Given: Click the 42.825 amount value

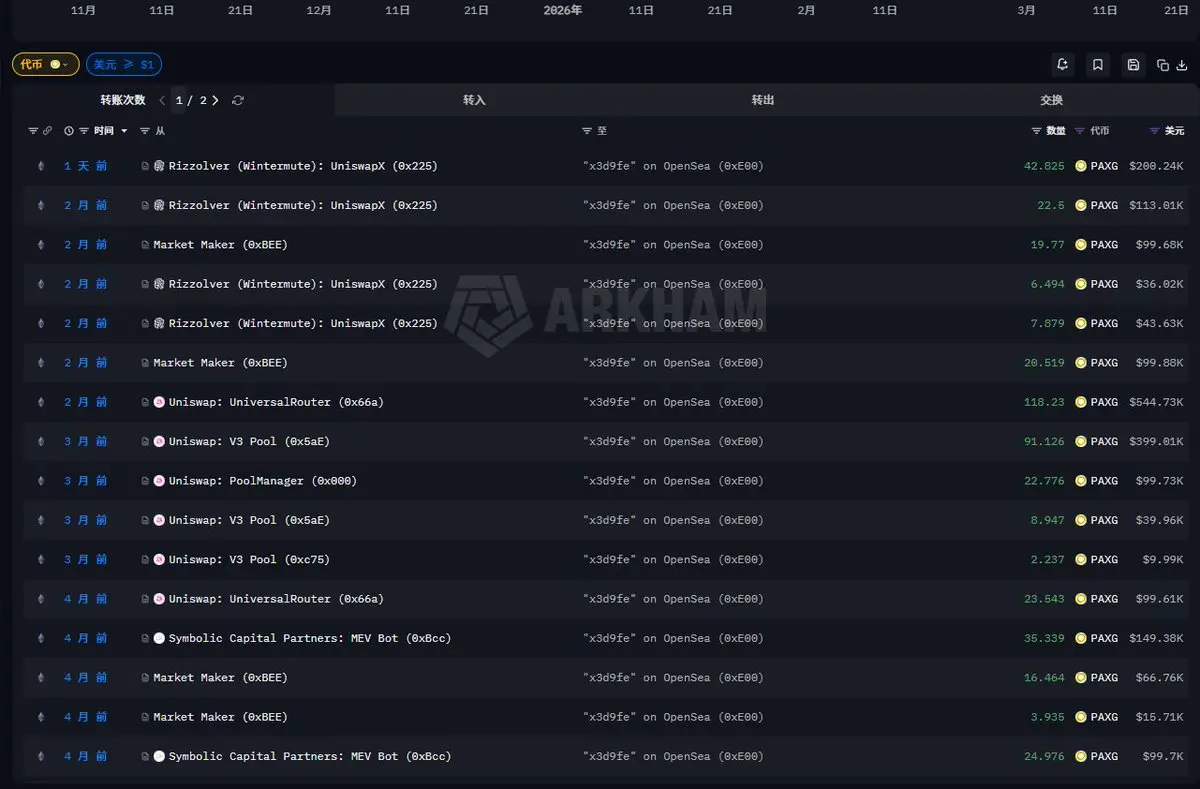Looking at the screenshot, I should tap(1044, 166).
